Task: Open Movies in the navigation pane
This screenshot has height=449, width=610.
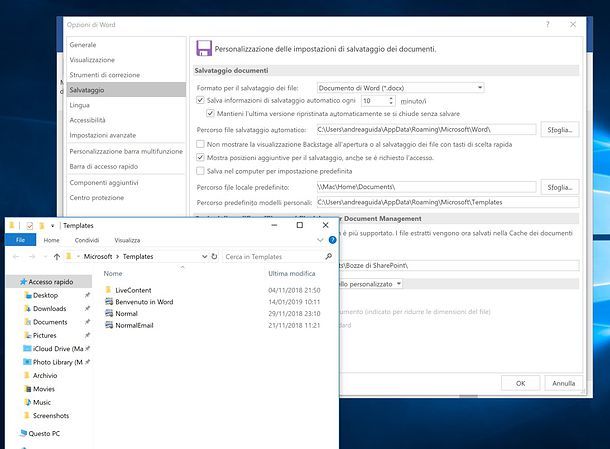Action: coord(44,389)
